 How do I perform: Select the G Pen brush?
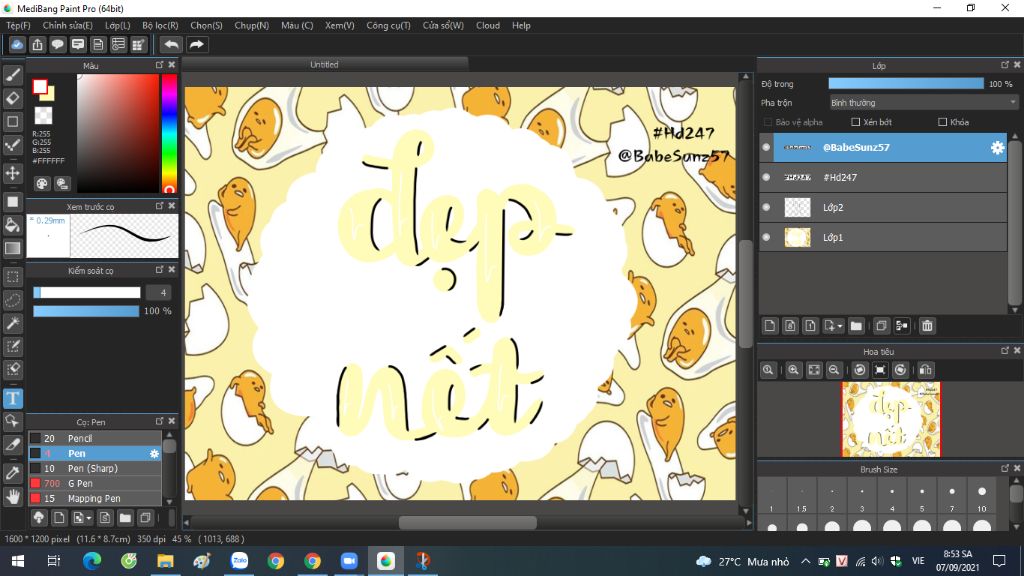[x=95, y=483]
